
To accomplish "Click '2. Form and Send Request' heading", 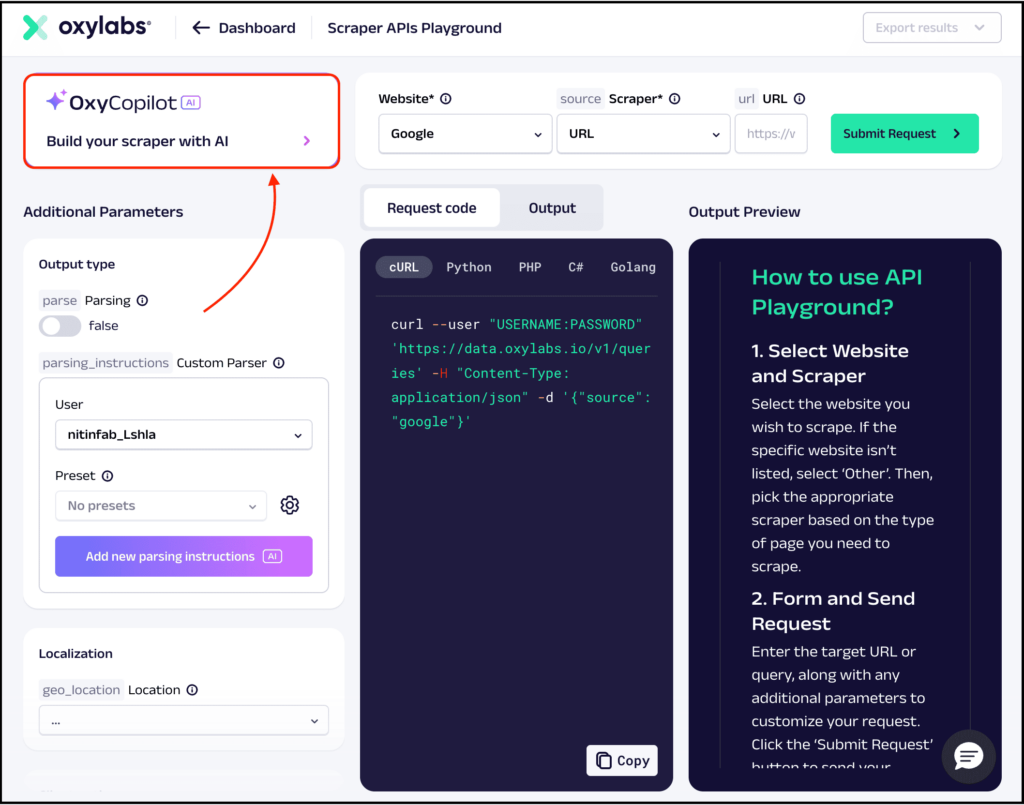I will click(833, 611).
